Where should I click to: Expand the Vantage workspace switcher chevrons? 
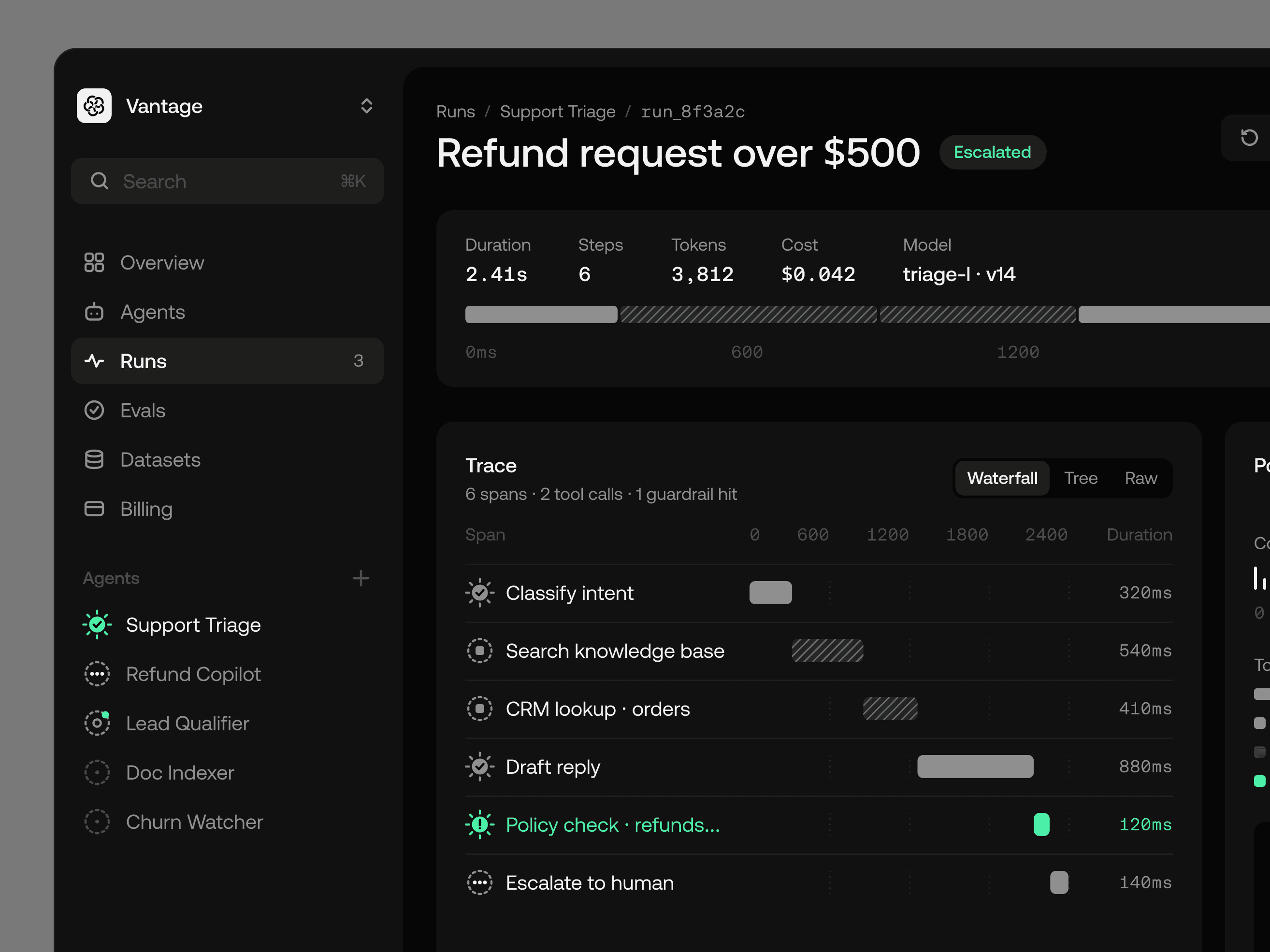(366, 106)
